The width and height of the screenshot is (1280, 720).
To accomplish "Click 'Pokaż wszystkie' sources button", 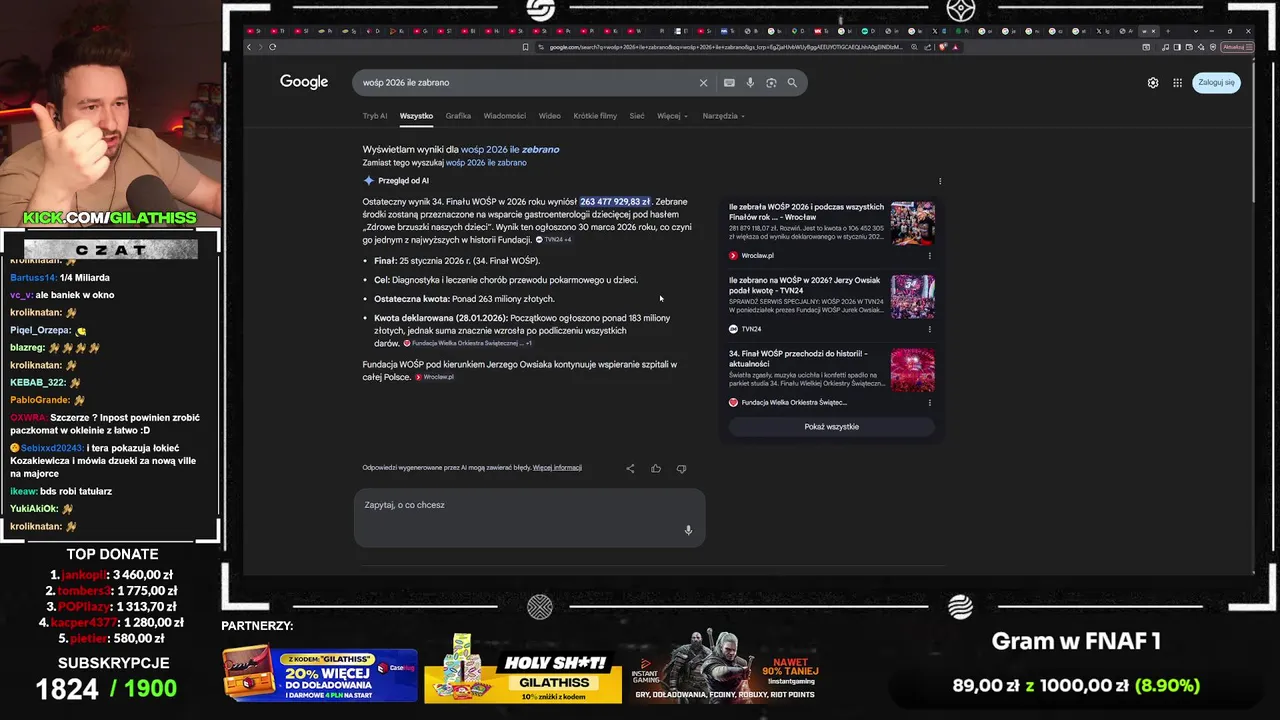I will click(x=831, y=427).
